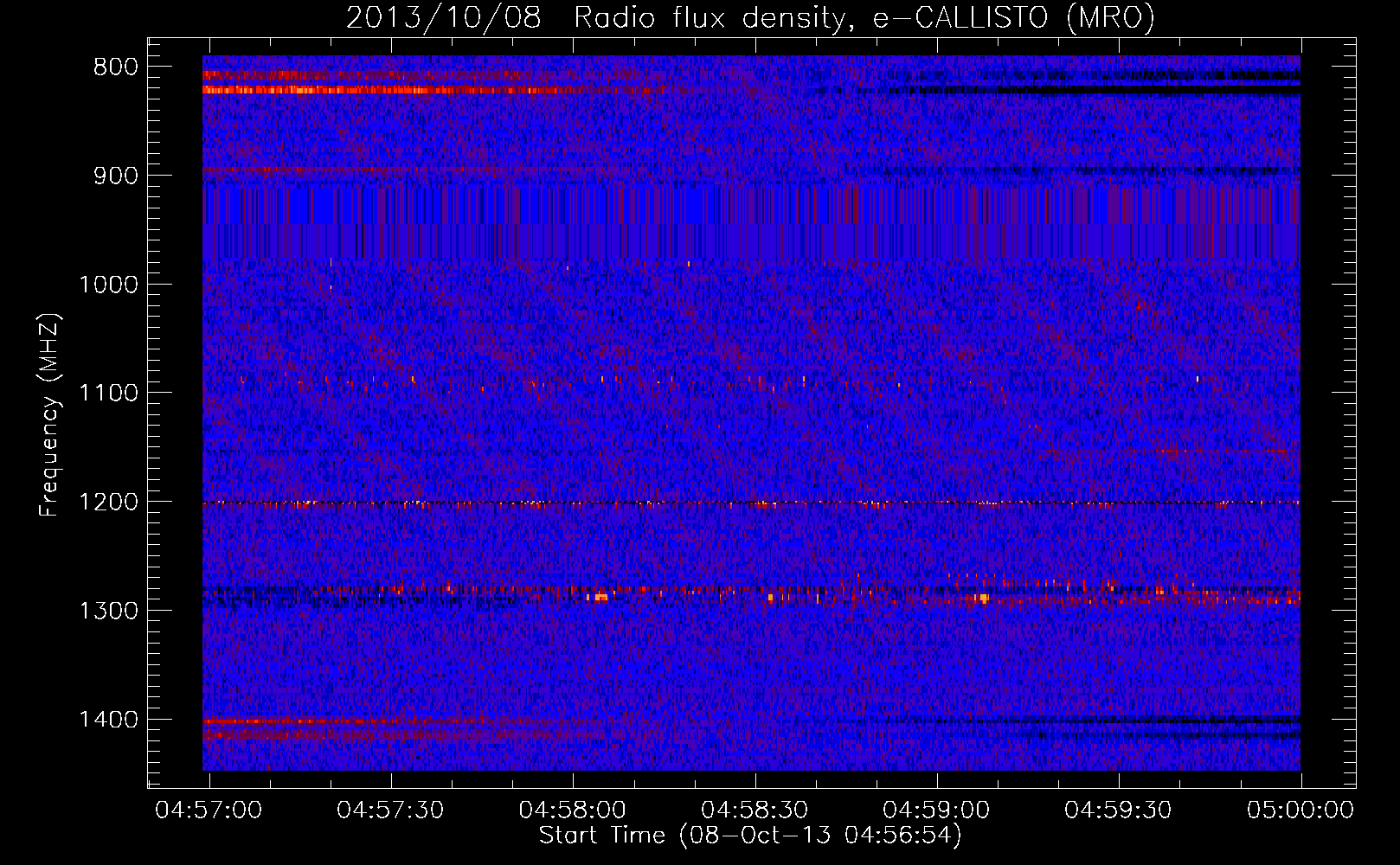Click the 04:58:00 time tick label

point(572,811)
